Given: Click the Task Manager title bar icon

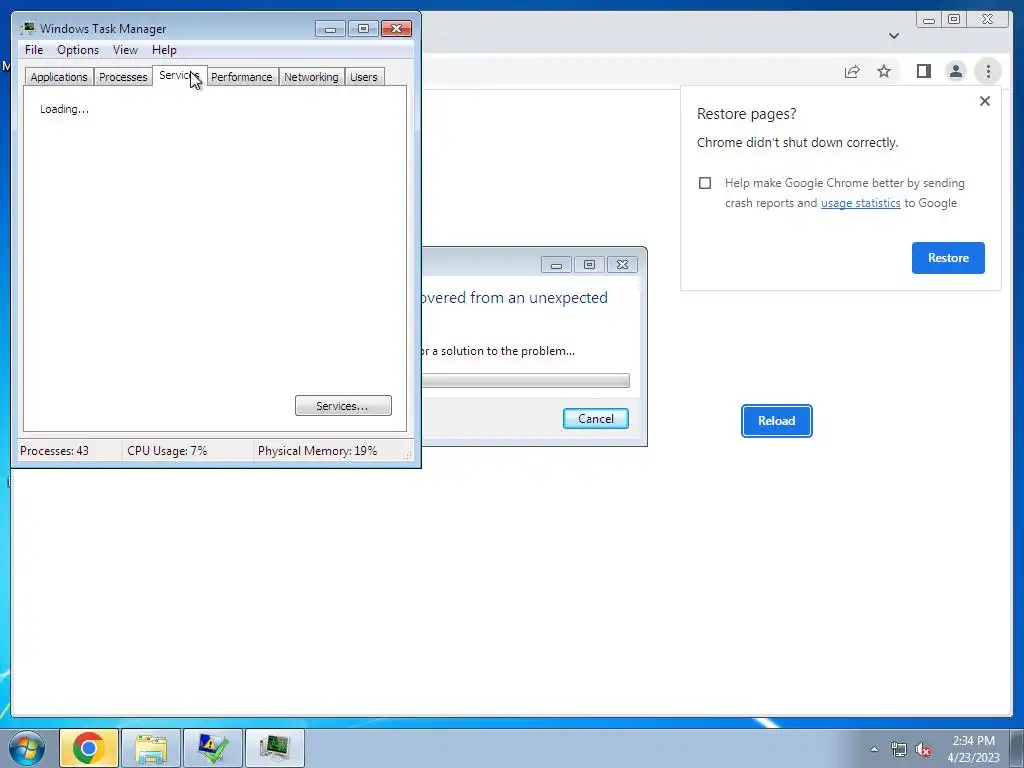Looking at the screenshot, I should [27, 28].
